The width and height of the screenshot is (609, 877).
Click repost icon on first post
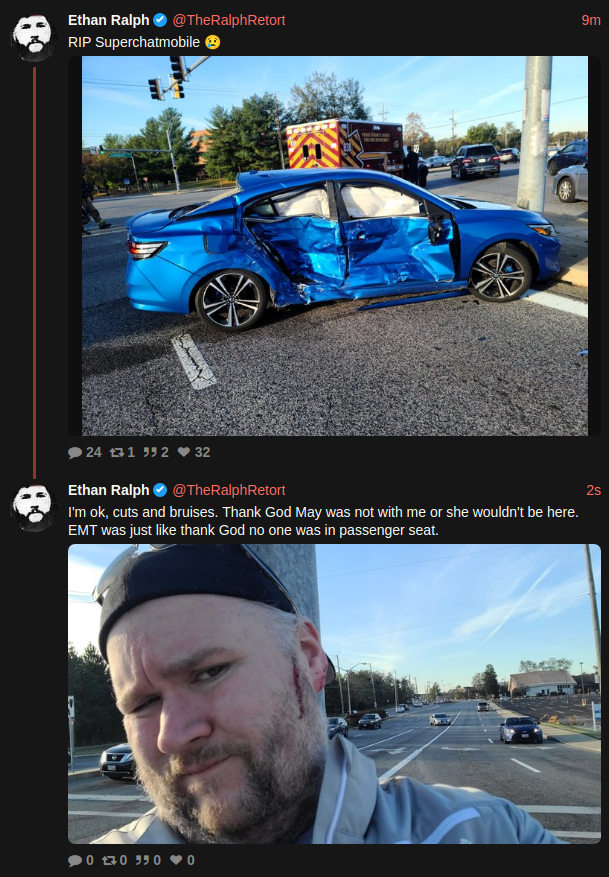tap(116, 452)
